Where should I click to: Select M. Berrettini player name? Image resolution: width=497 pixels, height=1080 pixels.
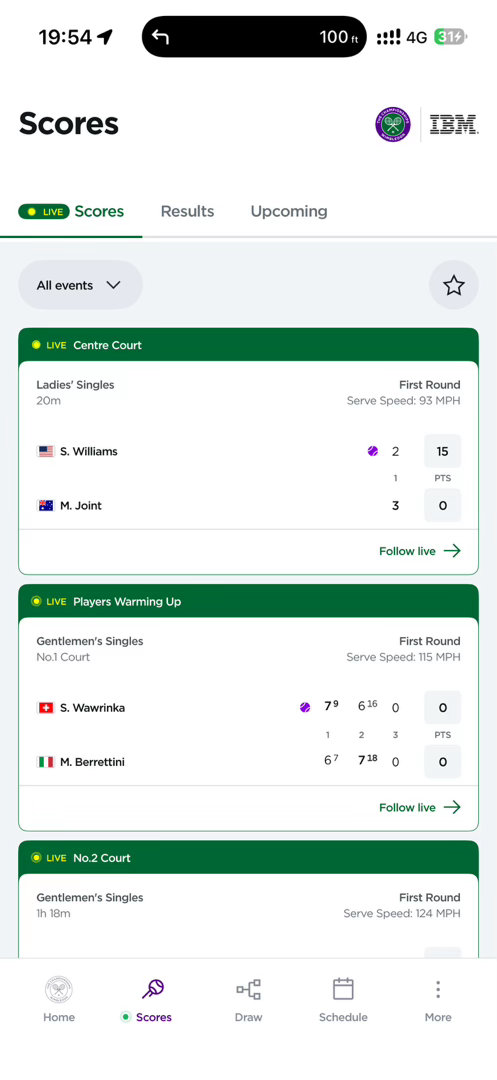pos(92,762)
